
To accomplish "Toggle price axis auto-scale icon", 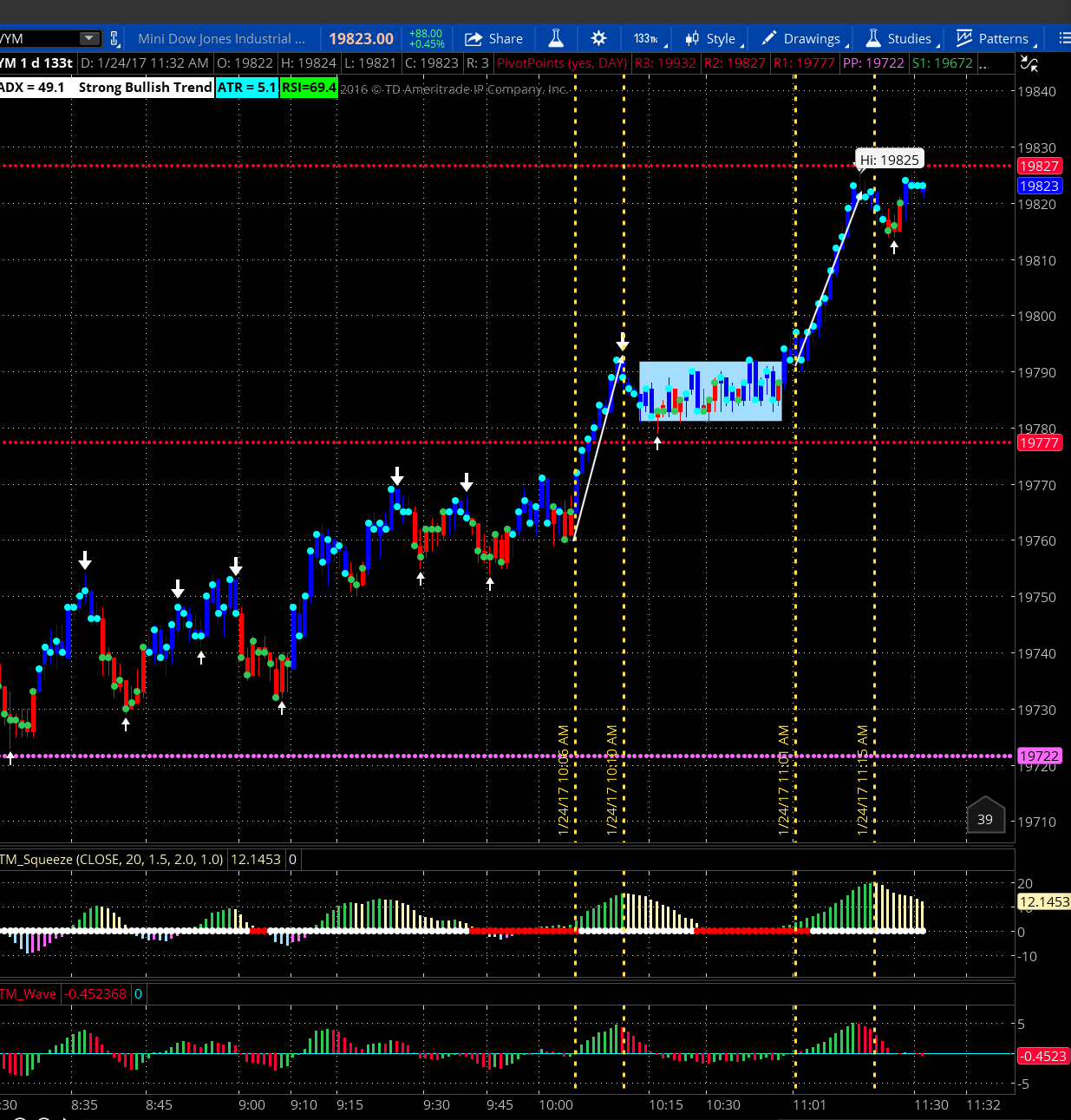I will point(1029,63).
